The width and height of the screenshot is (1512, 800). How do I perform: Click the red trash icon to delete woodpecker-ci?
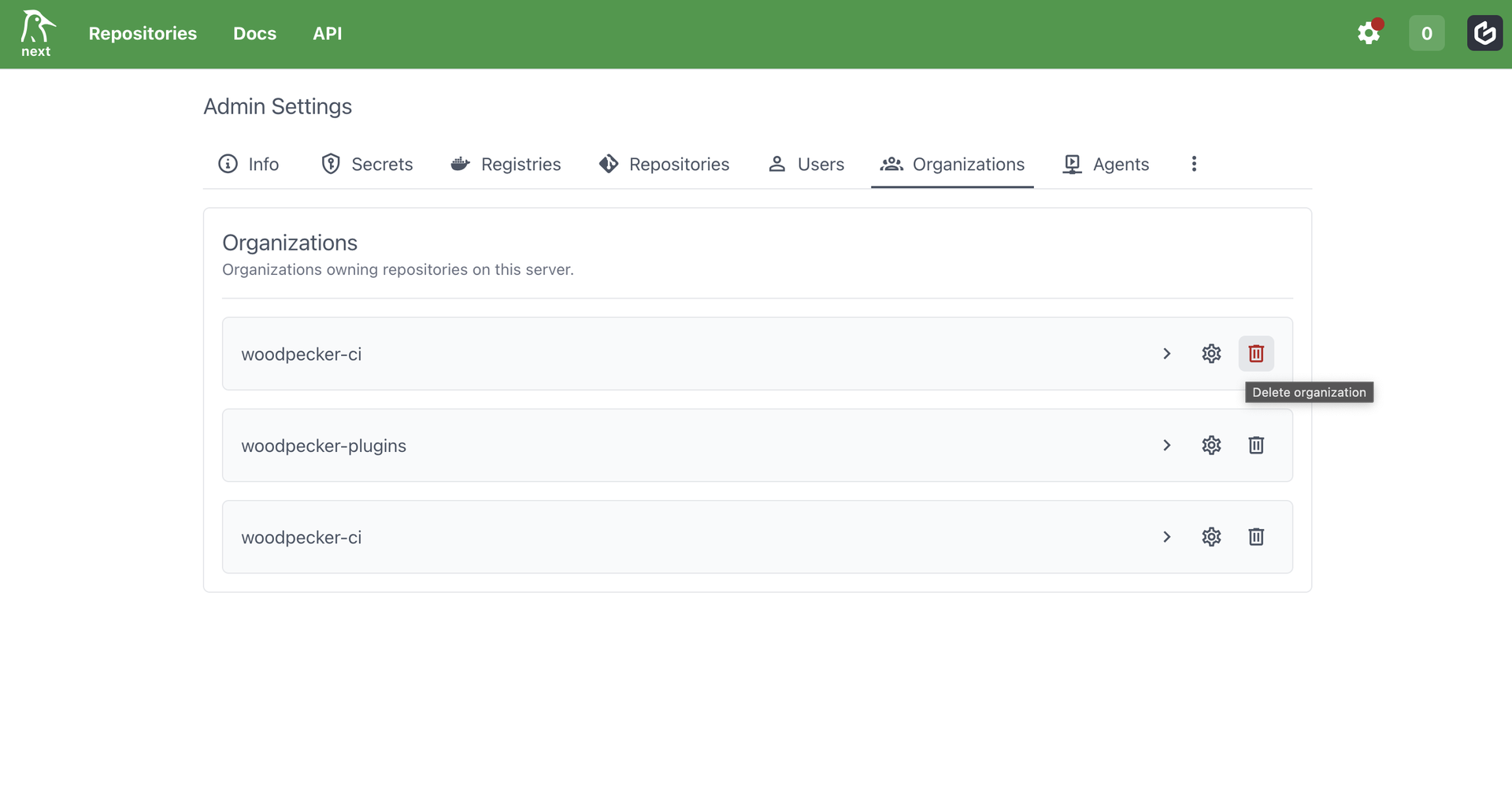click(x=1256, y=354)
